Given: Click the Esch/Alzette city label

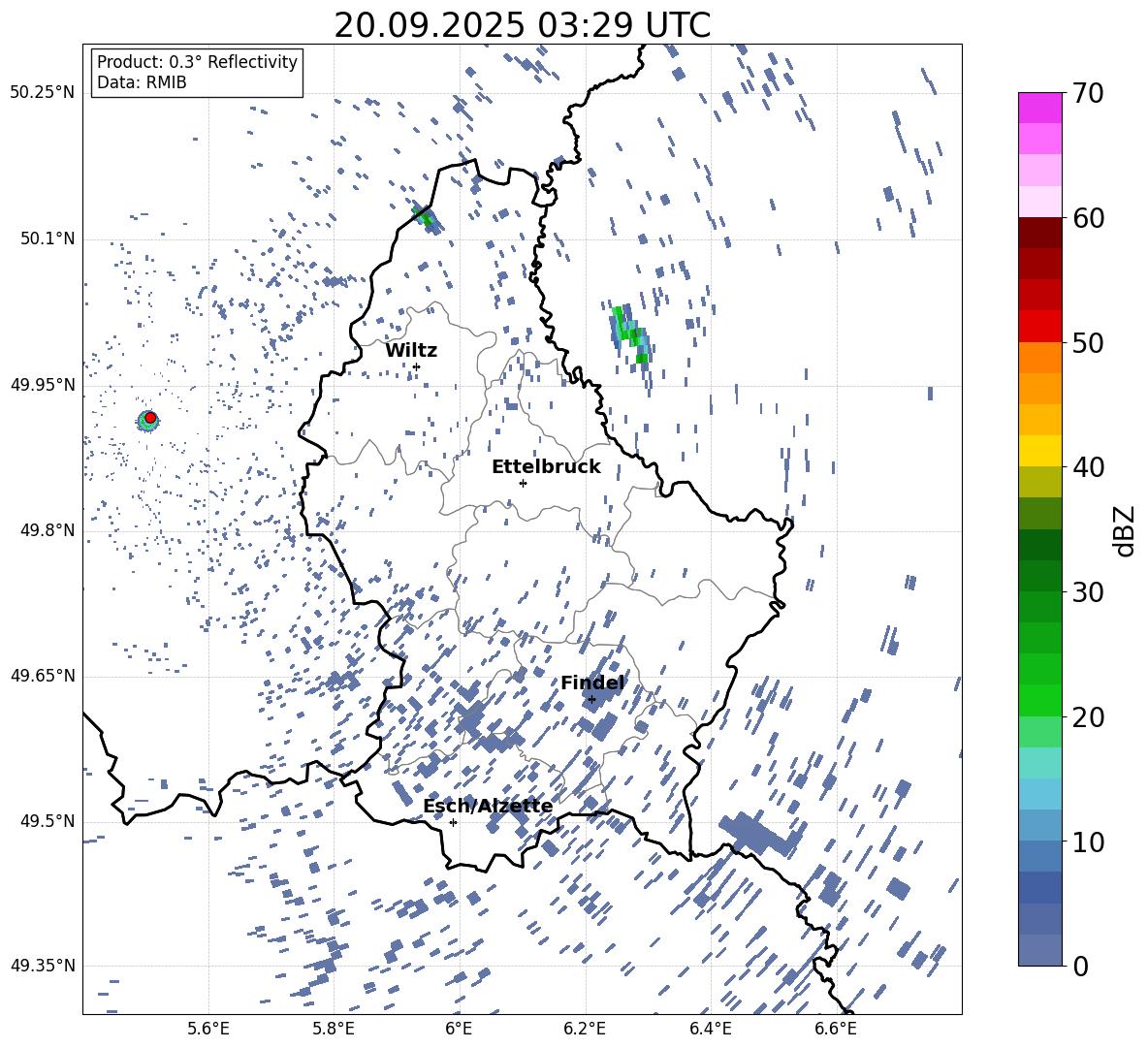Looking at the screenshot, I should coord(489,806).
